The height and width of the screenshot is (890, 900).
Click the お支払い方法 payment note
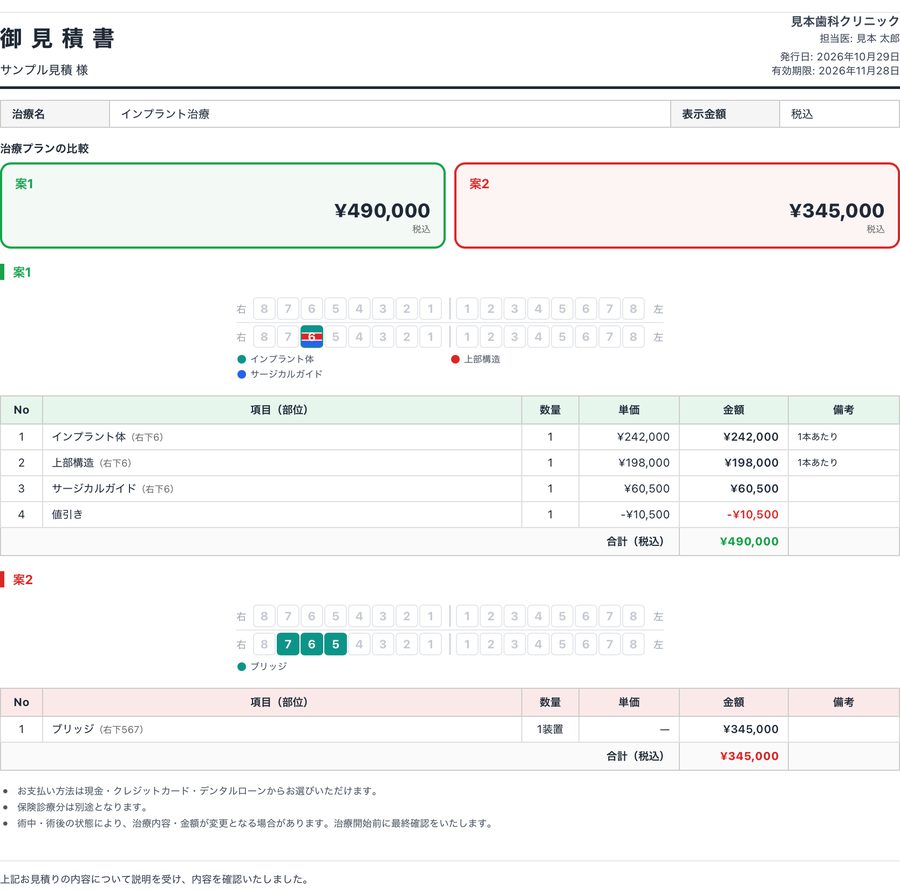[198, 791]
